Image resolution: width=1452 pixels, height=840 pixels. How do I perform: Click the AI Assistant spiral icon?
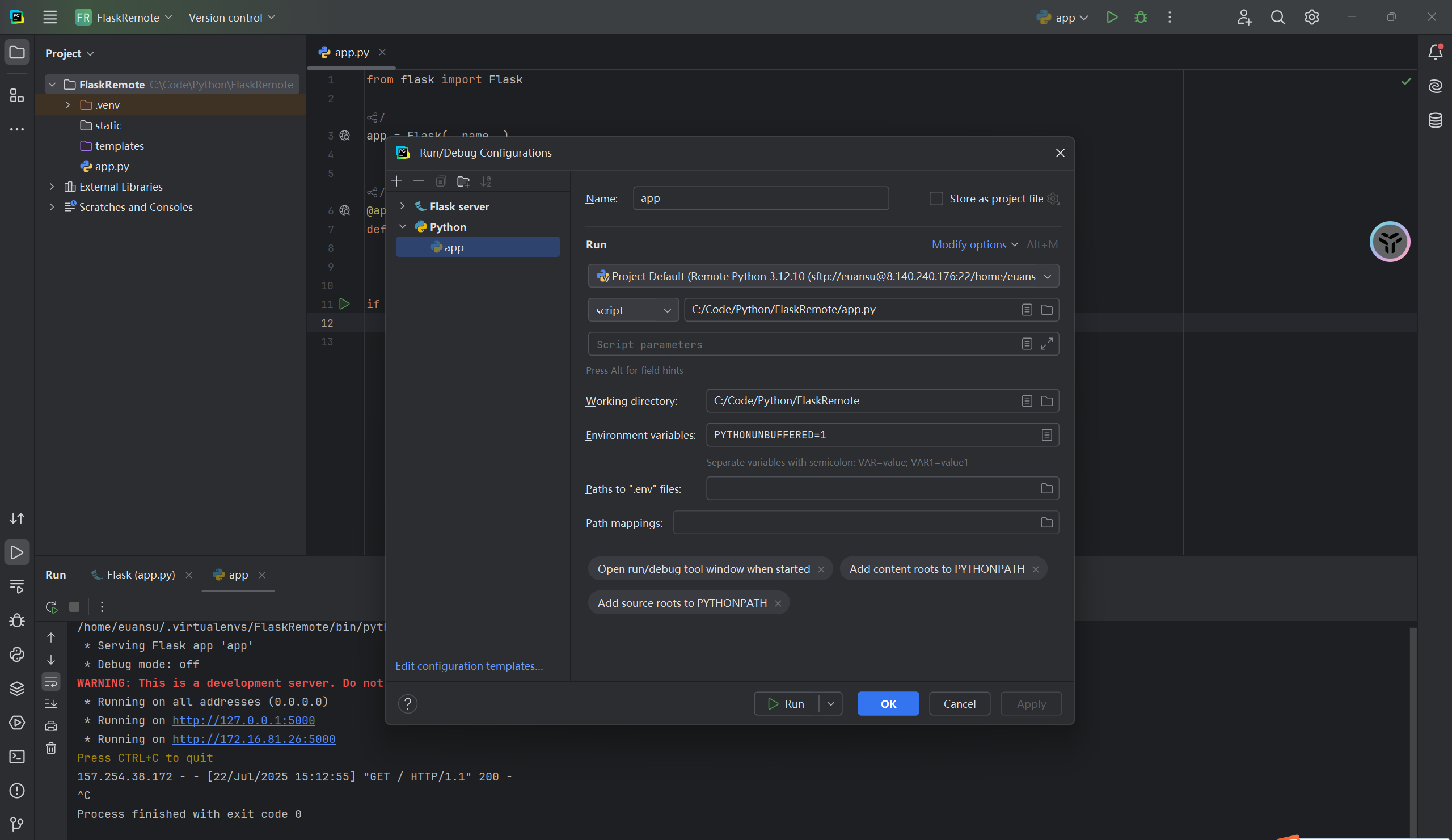click(1436, 86)
